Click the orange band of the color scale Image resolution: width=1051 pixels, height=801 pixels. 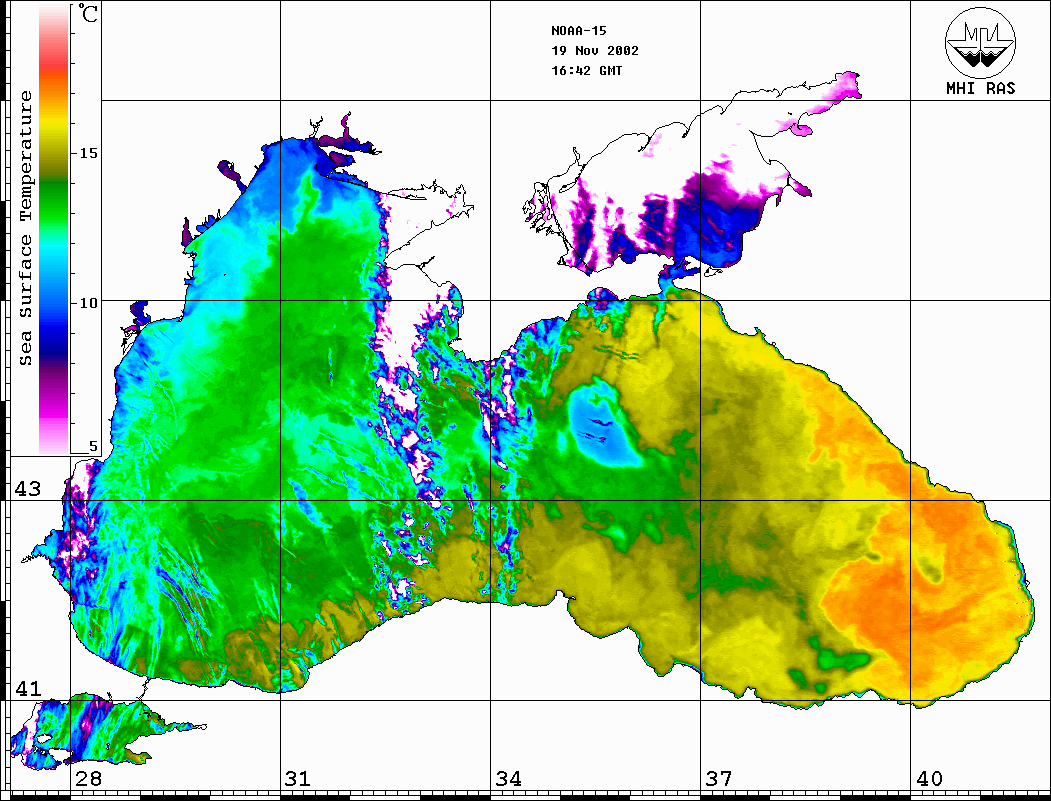point(54,87)
